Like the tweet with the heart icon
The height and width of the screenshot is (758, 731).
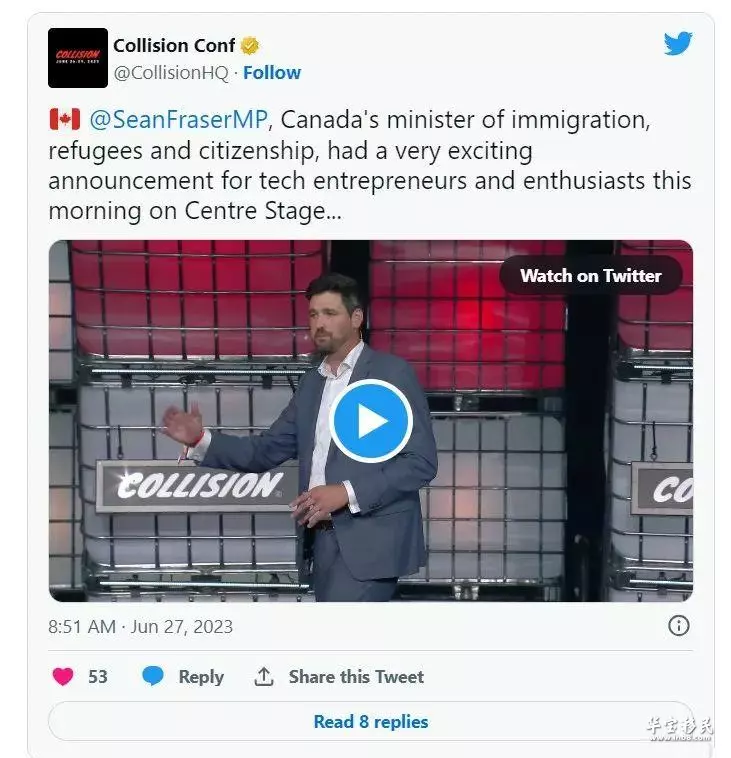(63, 676)
